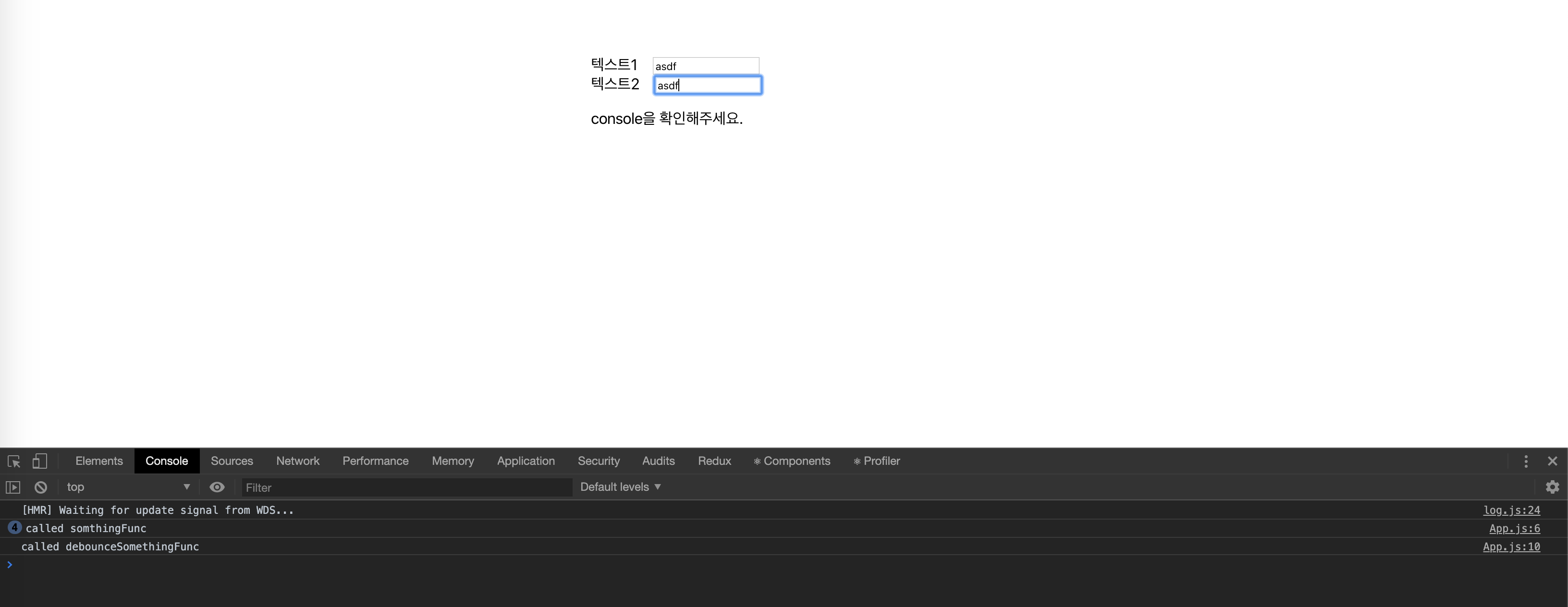Toggle the live expression eye icon
This screenshot has width=1568, height=607.
pos(217,487)
